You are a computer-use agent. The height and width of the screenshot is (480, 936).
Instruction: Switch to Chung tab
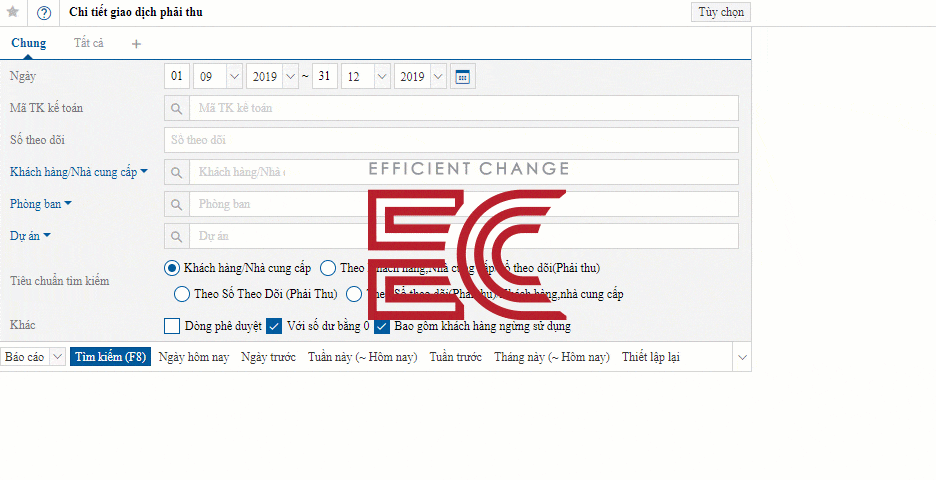click(29, 43)
